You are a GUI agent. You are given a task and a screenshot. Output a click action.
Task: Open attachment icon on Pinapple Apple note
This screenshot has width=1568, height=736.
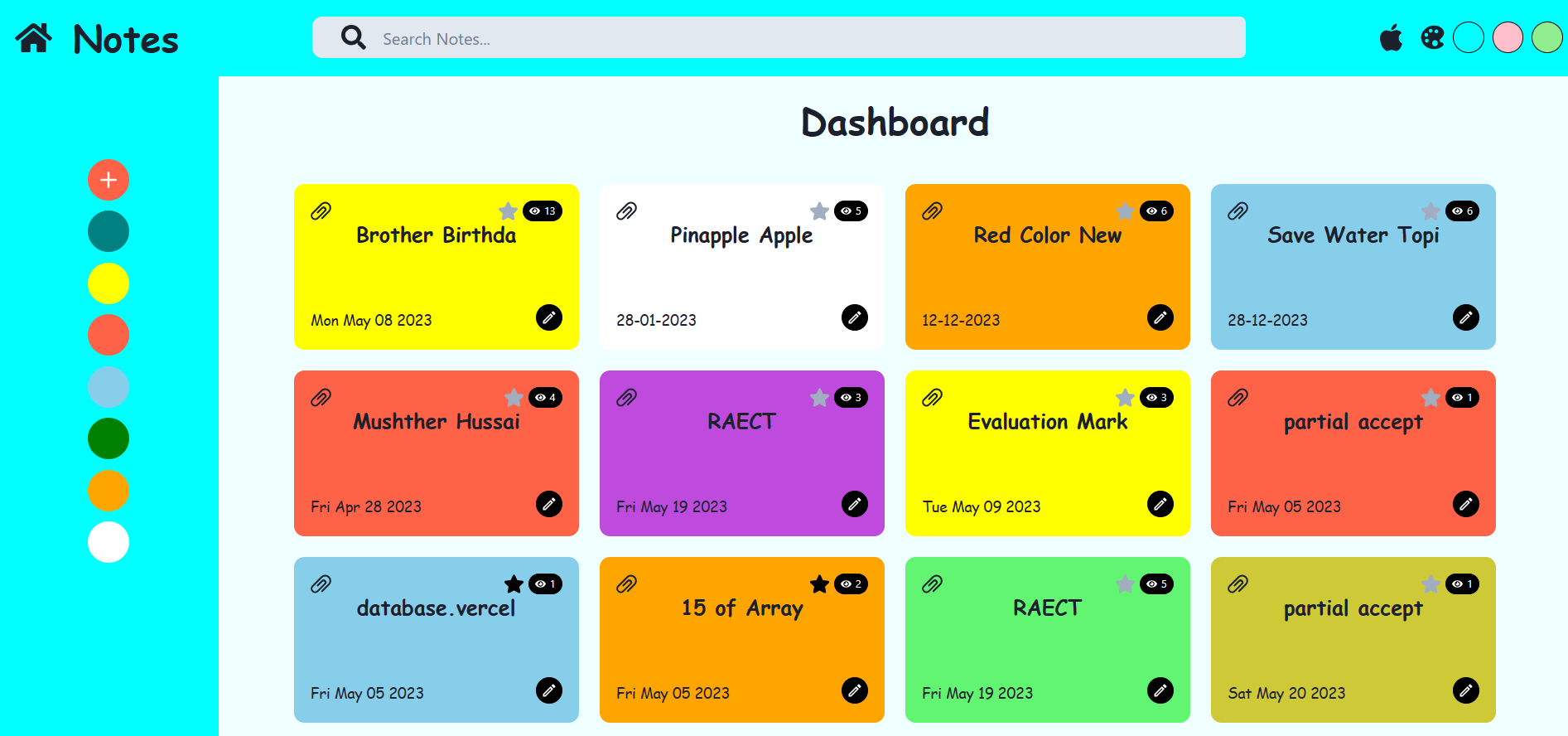tap(626, 211)
